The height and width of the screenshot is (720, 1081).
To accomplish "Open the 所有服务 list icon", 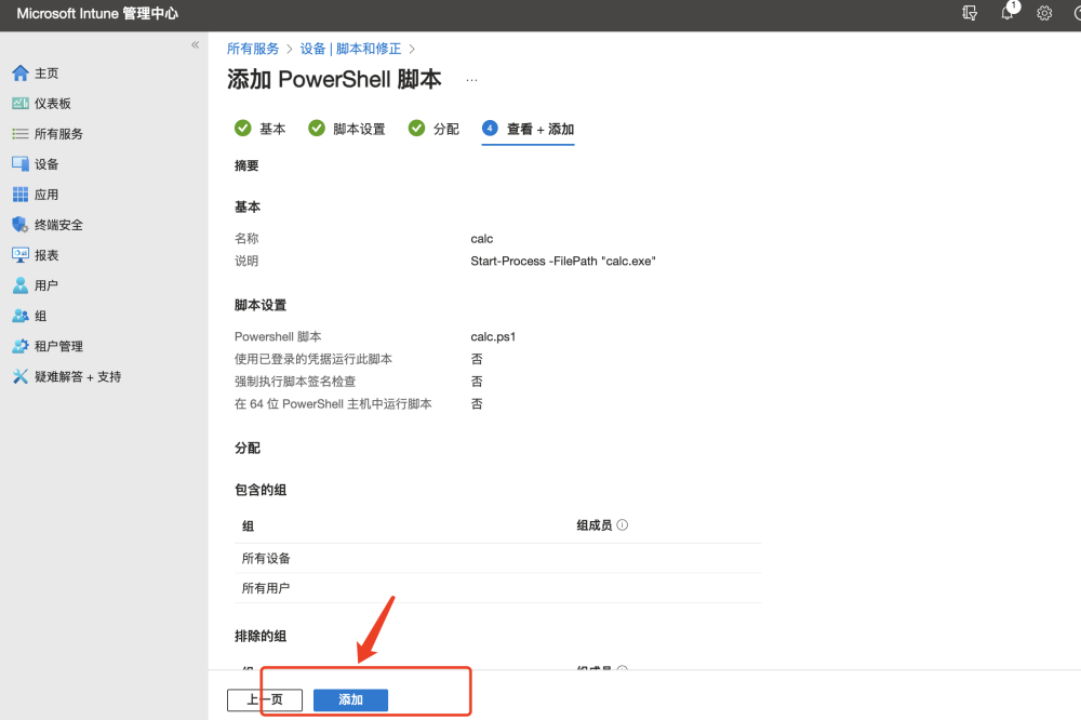I will point(21,134).
